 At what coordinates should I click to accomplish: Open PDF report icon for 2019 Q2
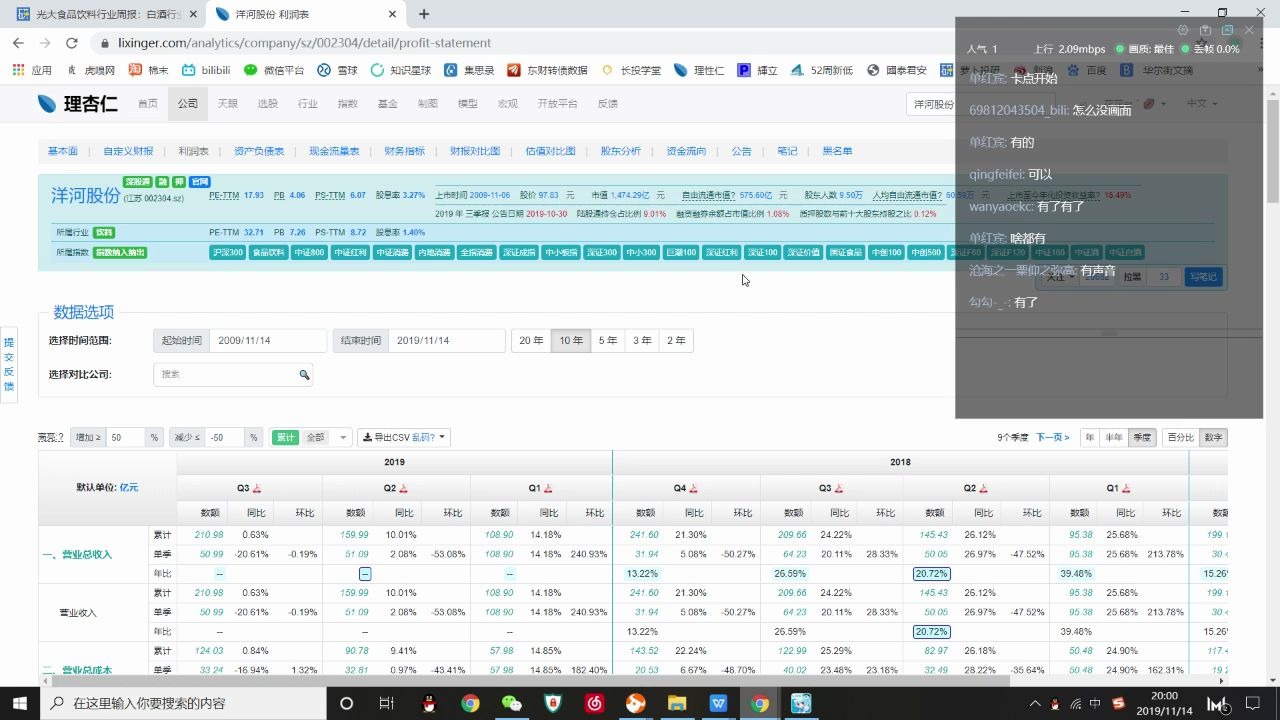pos(403,489)
